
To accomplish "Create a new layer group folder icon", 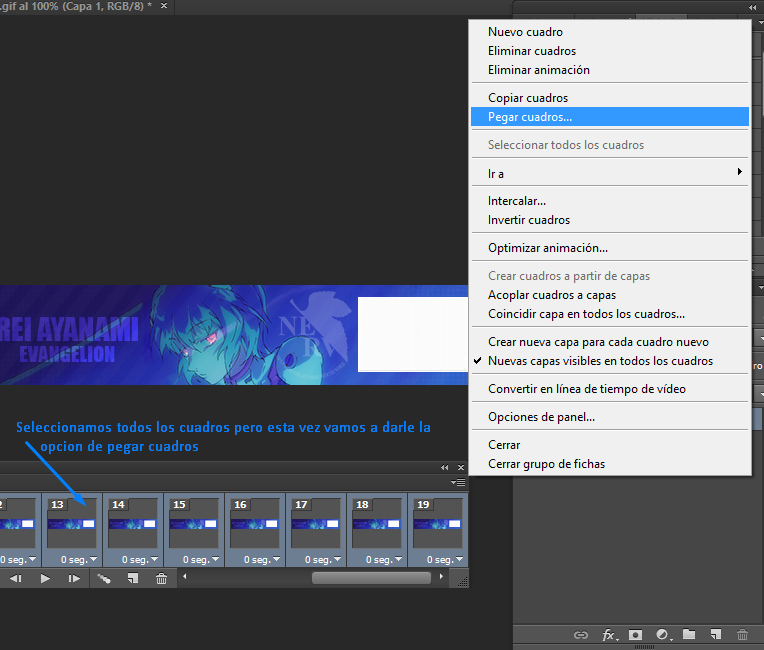I will 689,634.
